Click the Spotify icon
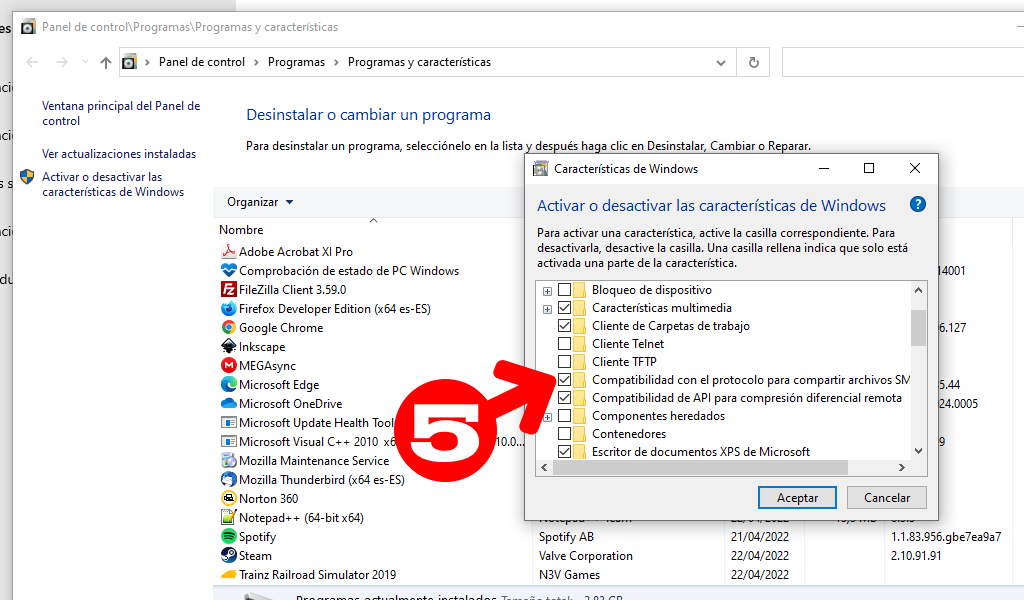This screenshot has height=600, width=1024. (228, 536)
